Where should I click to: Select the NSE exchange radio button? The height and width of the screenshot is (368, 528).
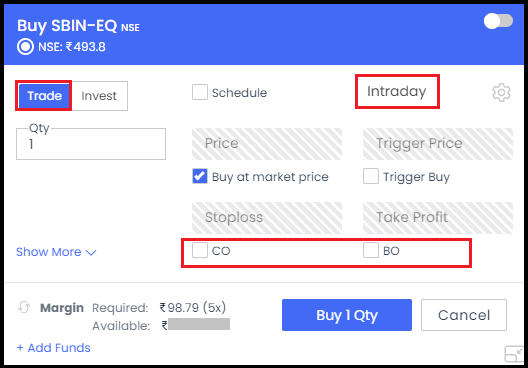(x=25, y=47)
